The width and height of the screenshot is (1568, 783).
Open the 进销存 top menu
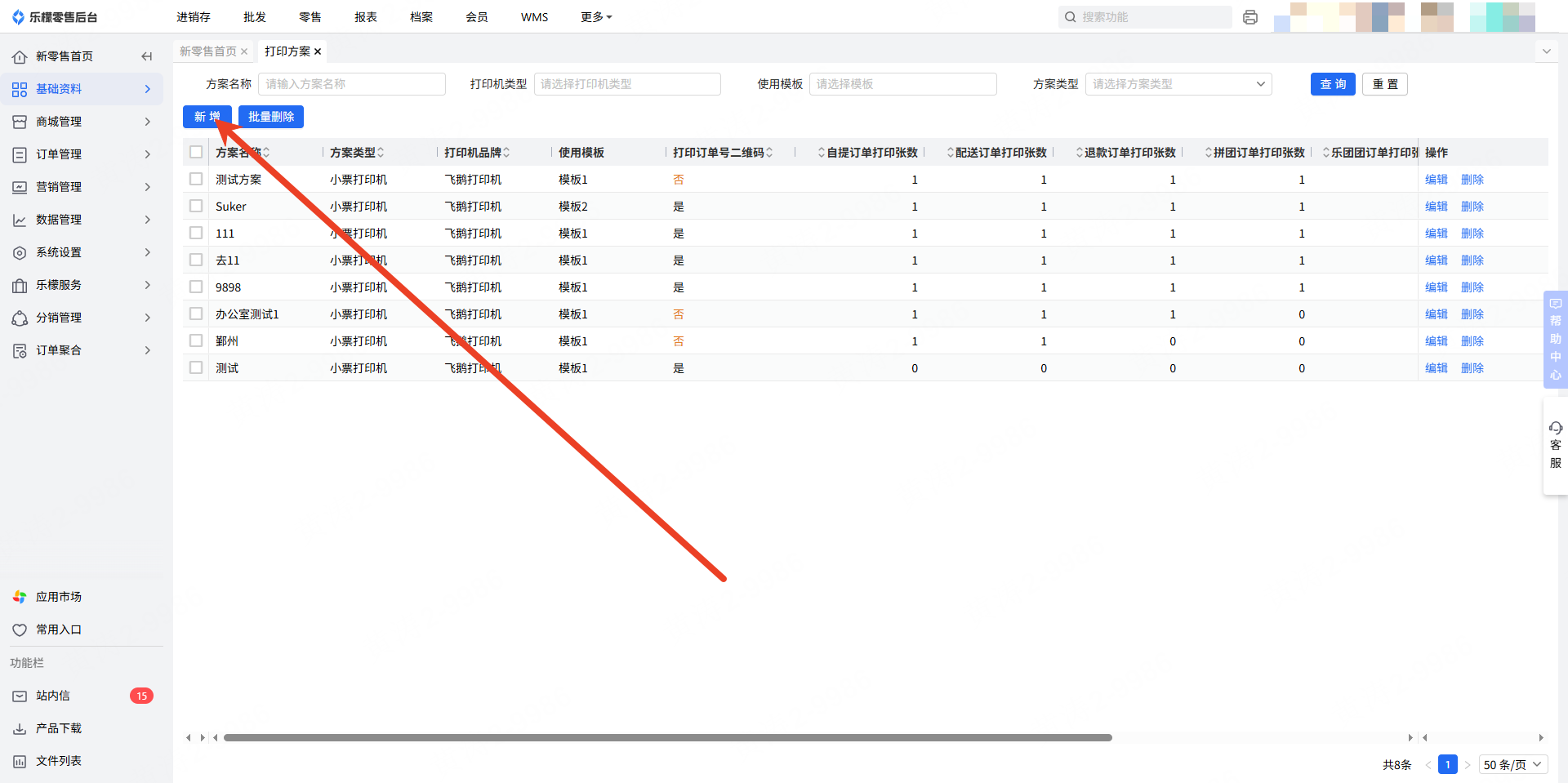pyautogui.click(x=194, y=17)
